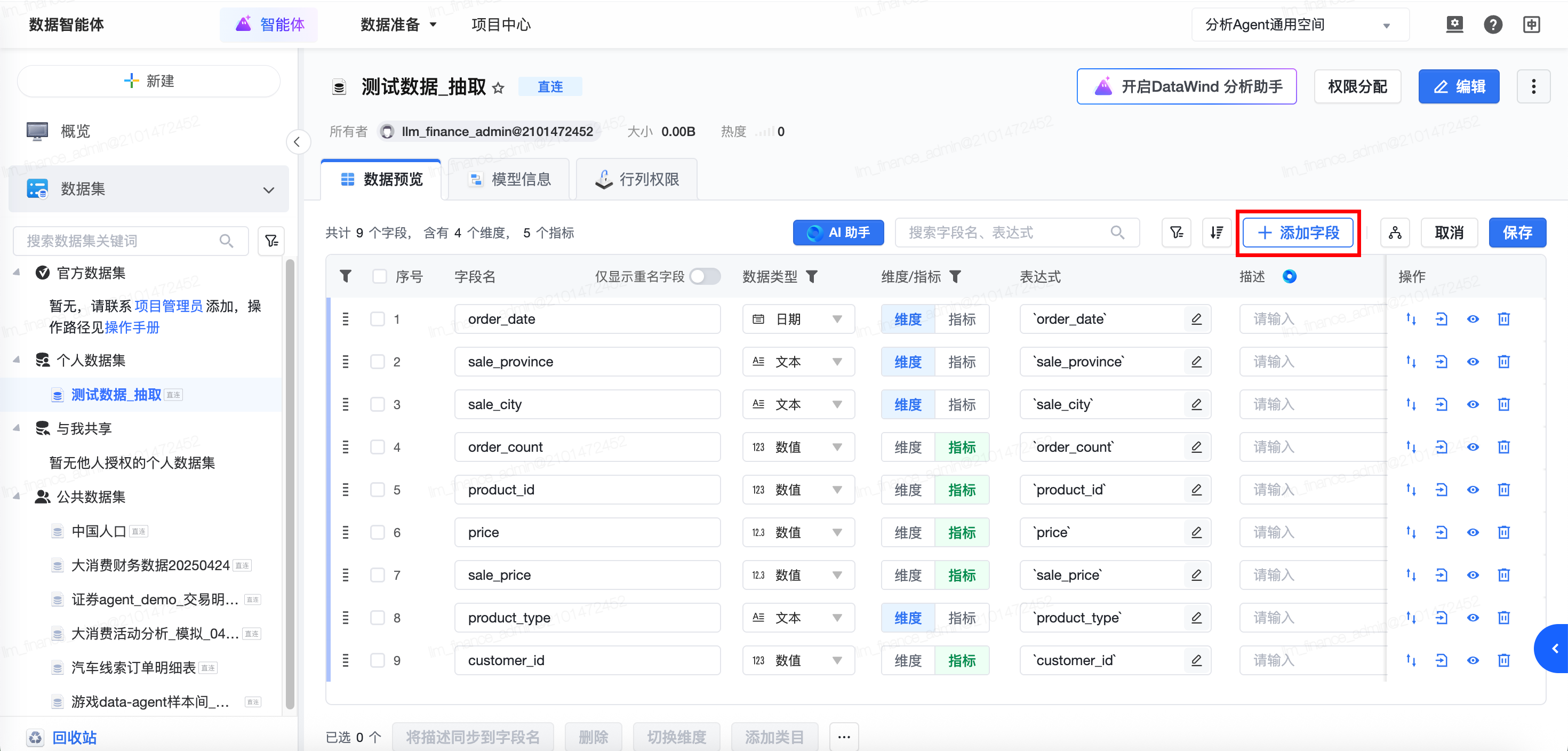Collapse the 官方数据集 tree node
The image size is (1568, 751).
coord(17,273)
